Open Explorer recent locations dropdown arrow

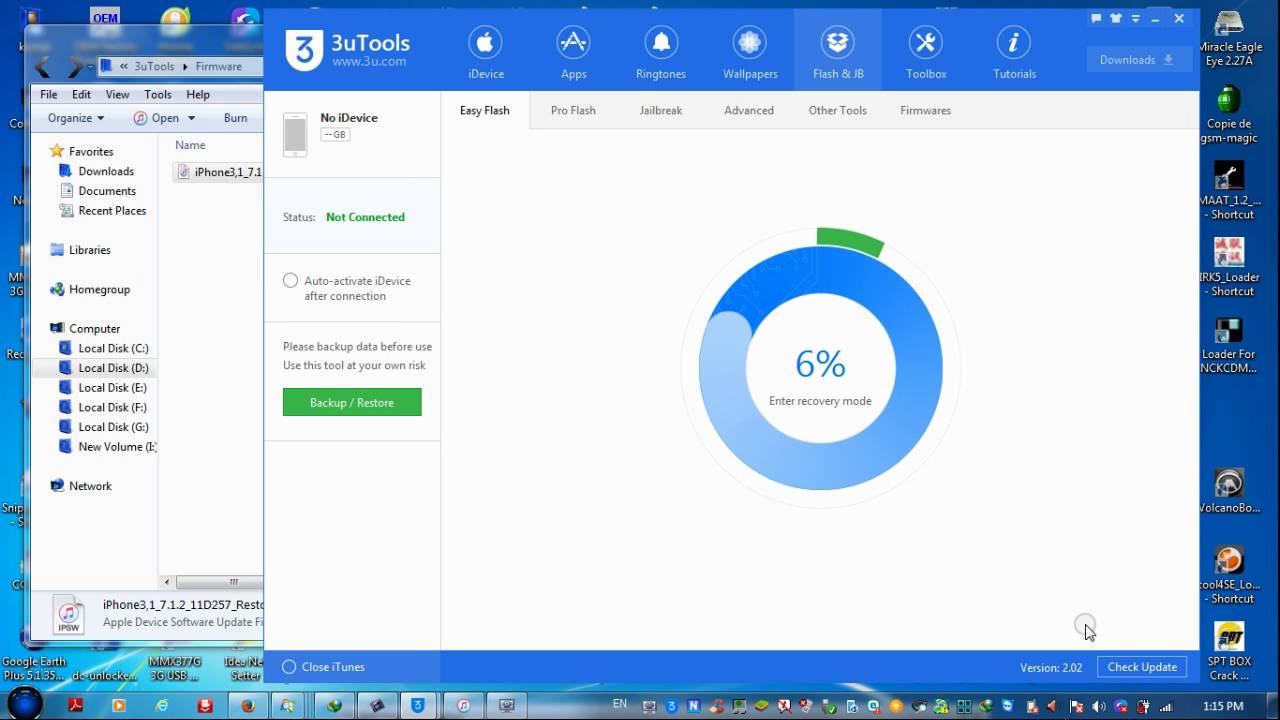click(90, 67)
